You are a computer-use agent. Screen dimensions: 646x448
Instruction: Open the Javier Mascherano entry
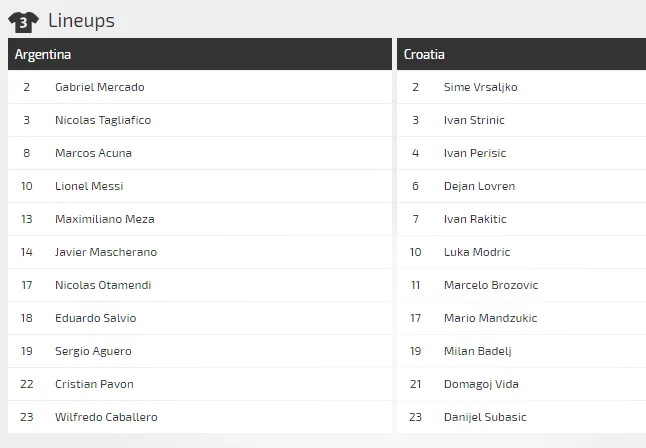pyautogui.click(x=105, y=252)
